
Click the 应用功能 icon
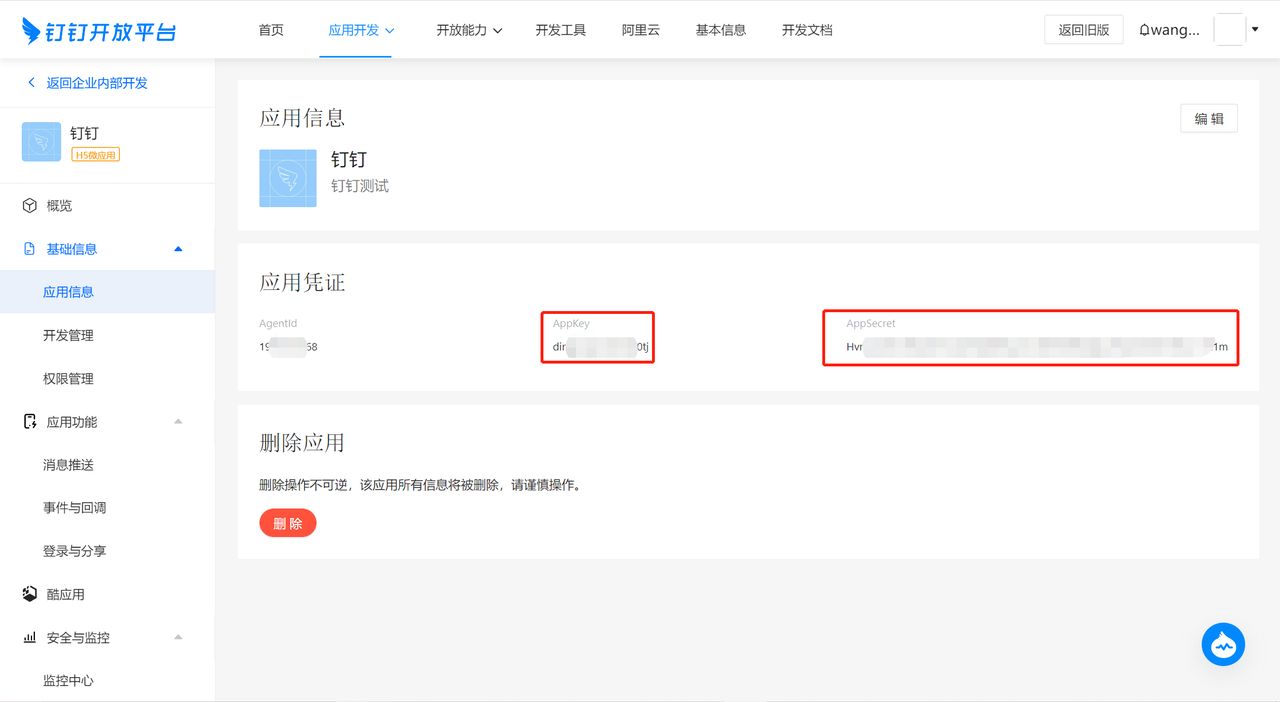click(x=30, y=422)
